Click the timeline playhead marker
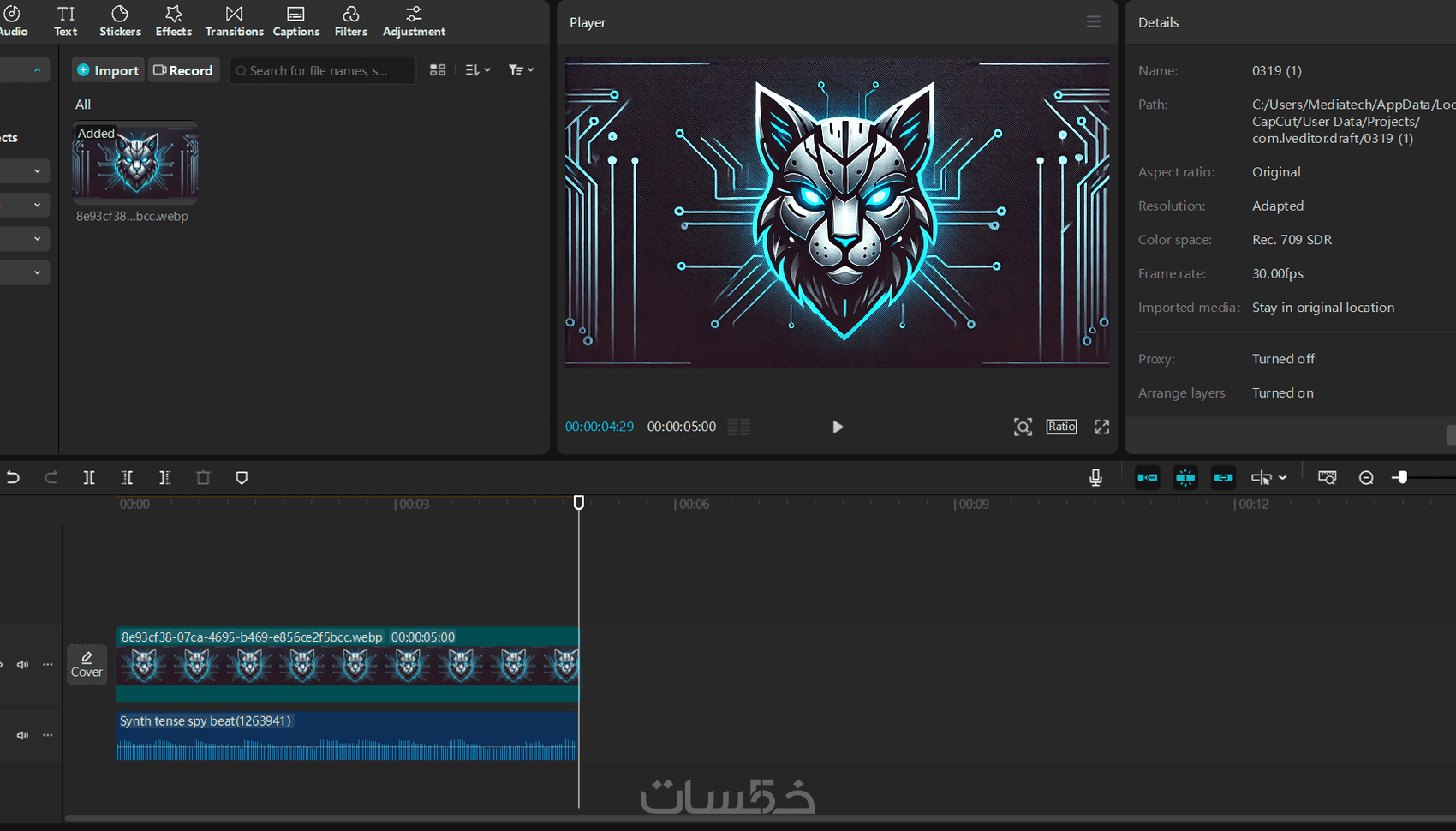The image size is (1456, 831). (x=579, y=502)
